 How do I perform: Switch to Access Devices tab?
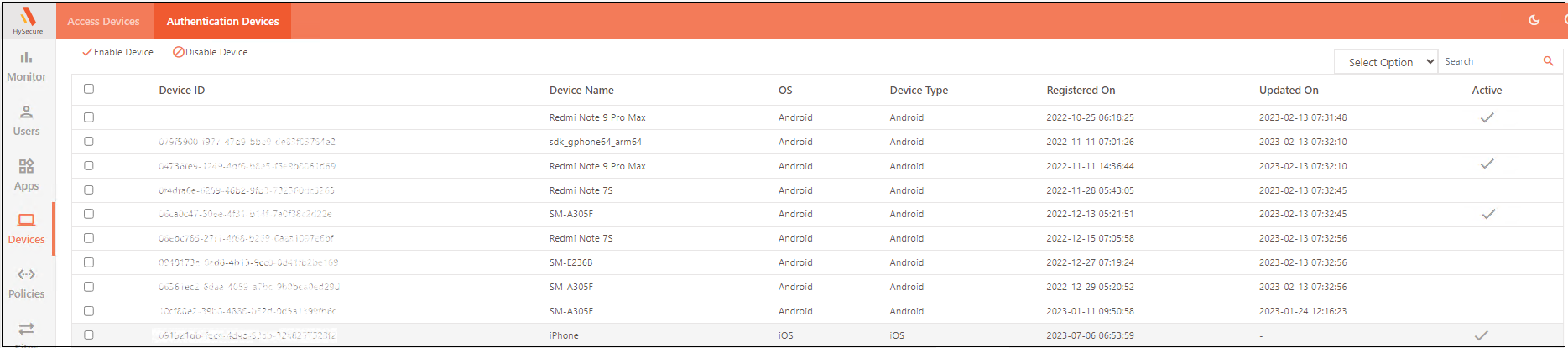pyautogui.click(x=103, y=21)
